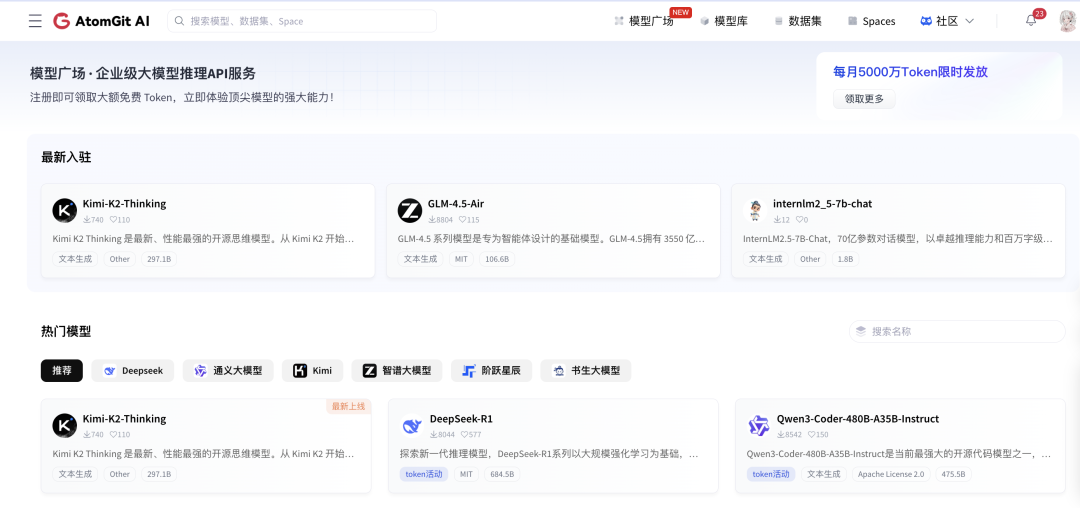1080x508 pixels.
Task: Open internlm2_5-7b-chat model title
Action: (x=822, y=204)
